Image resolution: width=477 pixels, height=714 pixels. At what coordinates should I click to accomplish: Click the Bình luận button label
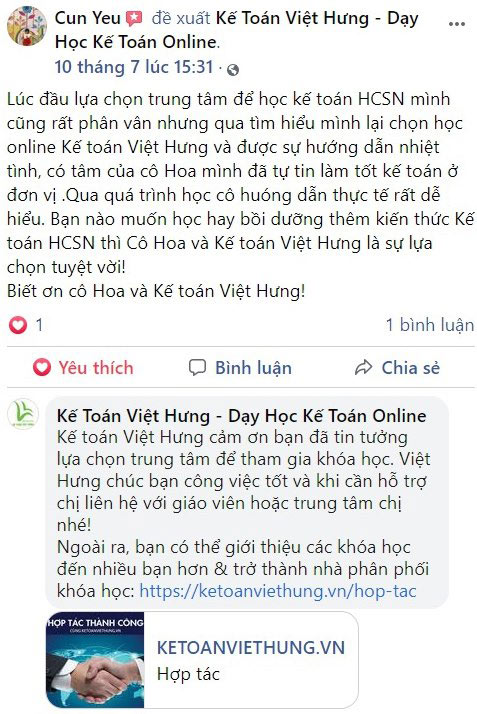254,368
